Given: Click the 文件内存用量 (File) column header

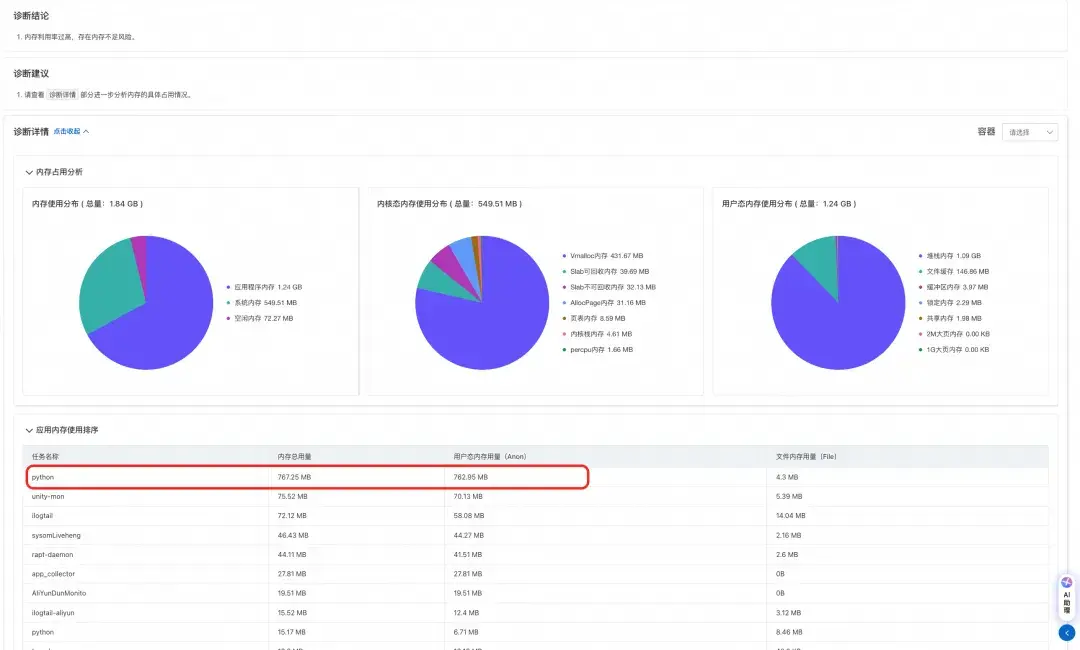Looking at the screenshot, I should click(x=806, y=457).
